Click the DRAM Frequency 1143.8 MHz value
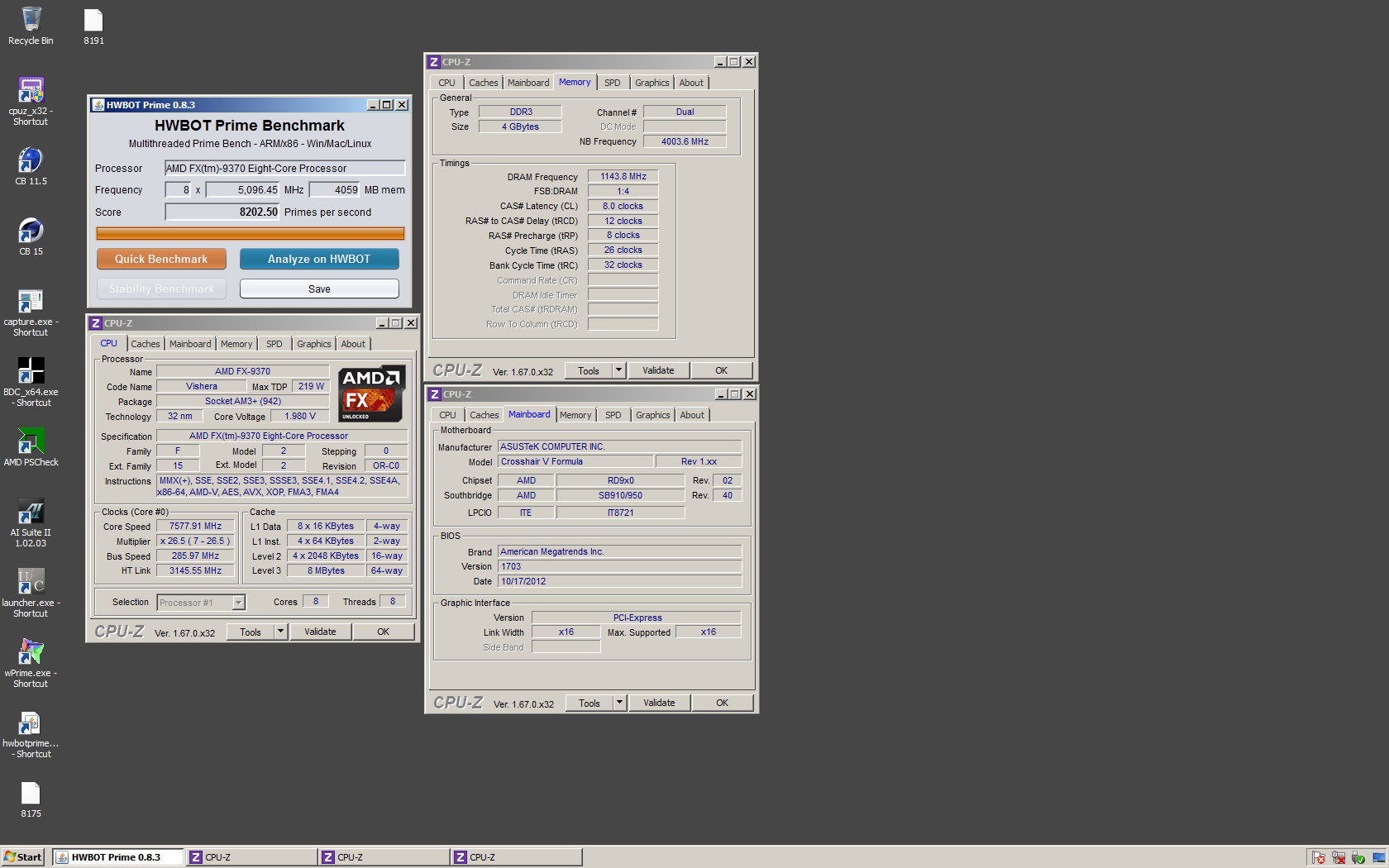Screen dimensions: 1389x868 [x=623, y=176]
